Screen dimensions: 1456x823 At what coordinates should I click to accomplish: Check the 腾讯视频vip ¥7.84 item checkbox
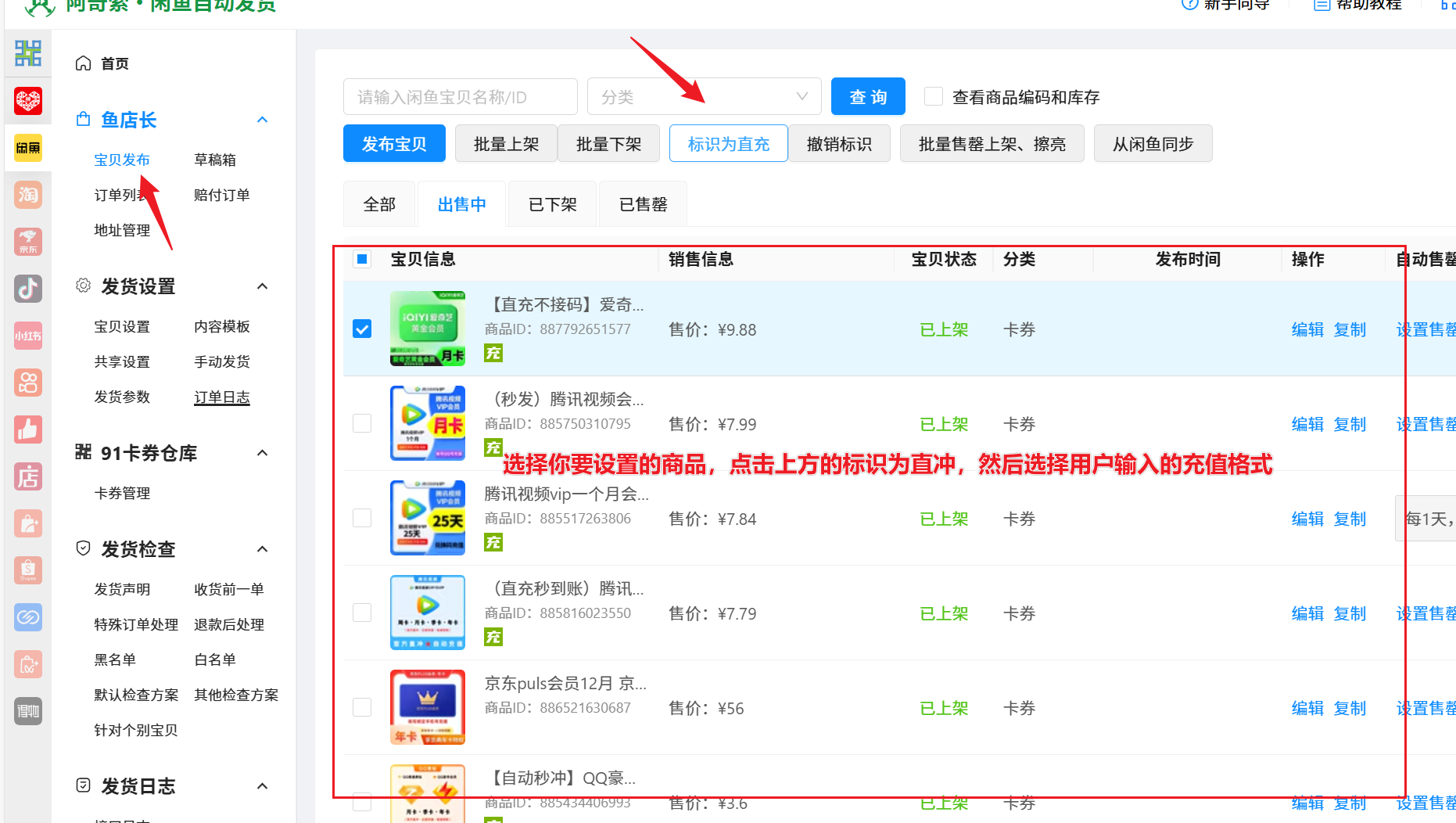pyautogui.click(x=362, y=518)
